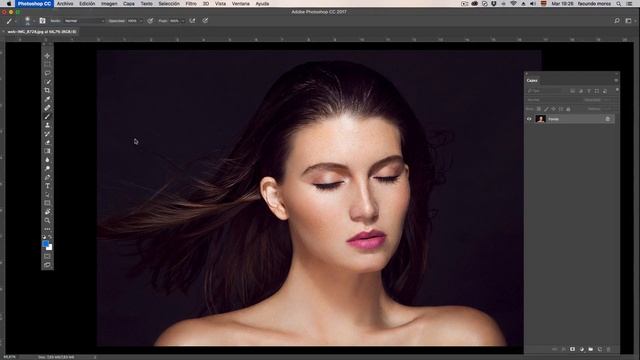
Task: Toggle visibility of the Fondo layer
Action: (x=529, y=119)
